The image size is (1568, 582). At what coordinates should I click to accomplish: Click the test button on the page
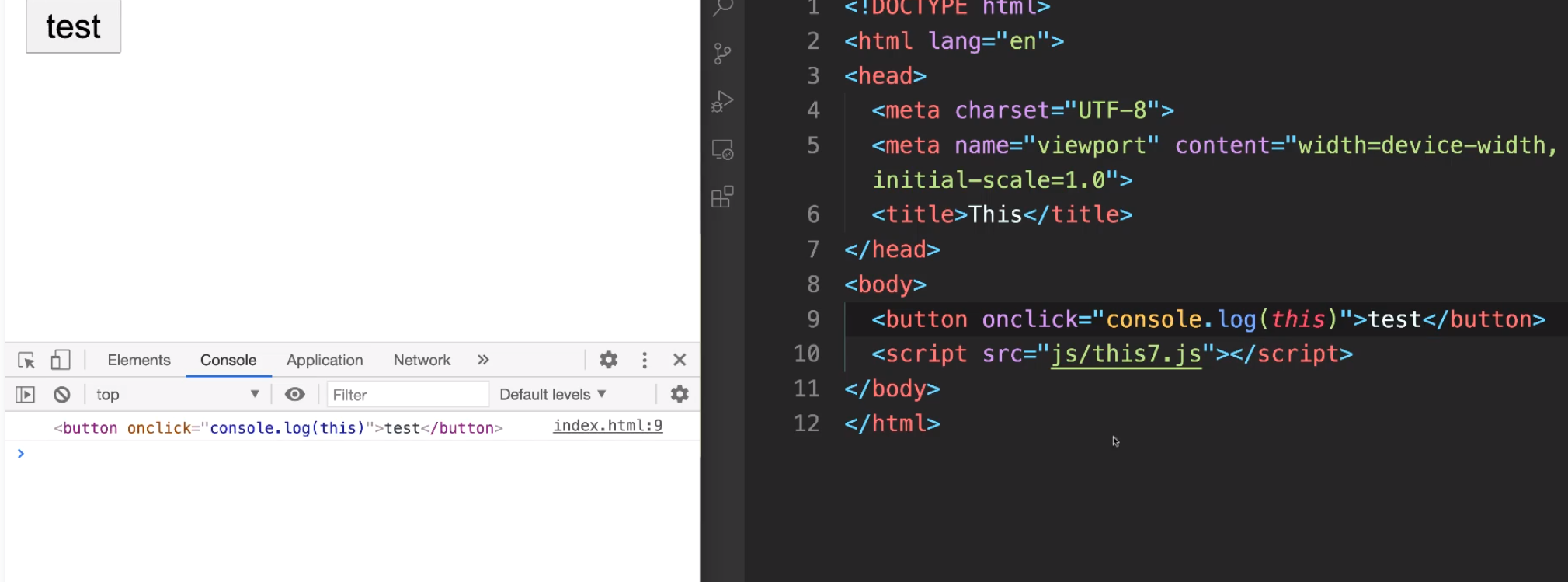coord(73,26)
